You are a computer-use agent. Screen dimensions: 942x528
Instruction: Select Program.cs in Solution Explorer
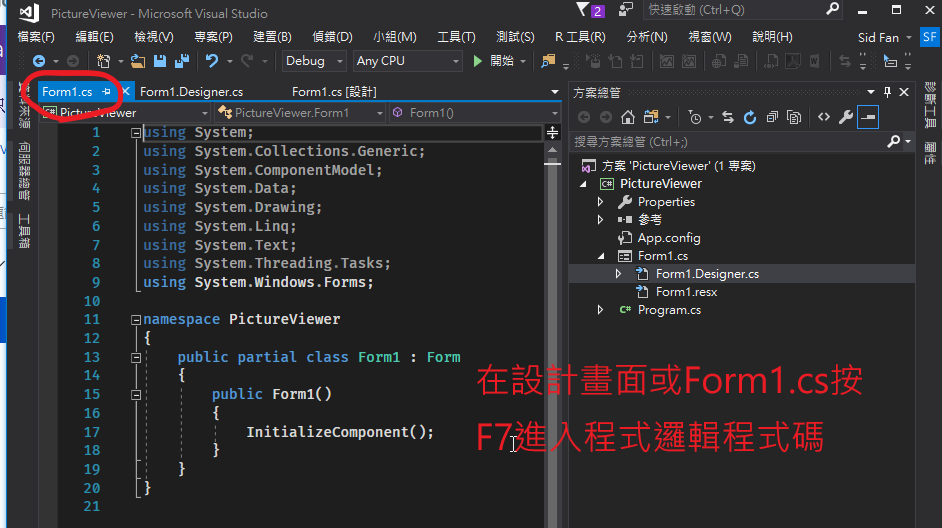tap(669, 310)
